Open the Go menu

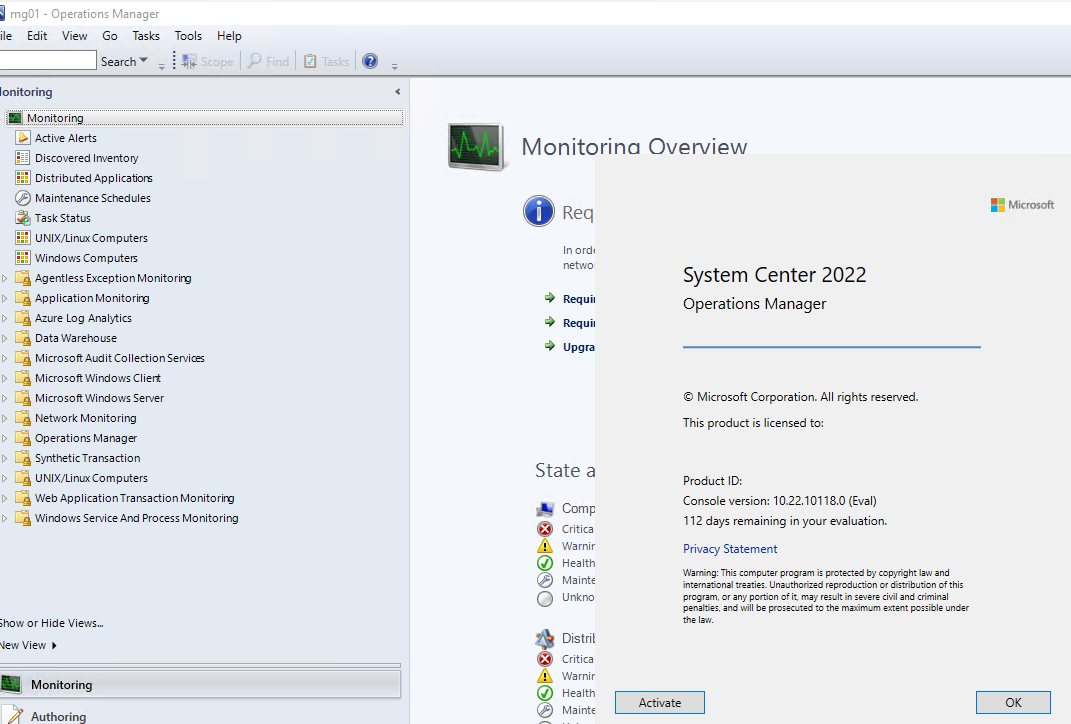(110, 35)
